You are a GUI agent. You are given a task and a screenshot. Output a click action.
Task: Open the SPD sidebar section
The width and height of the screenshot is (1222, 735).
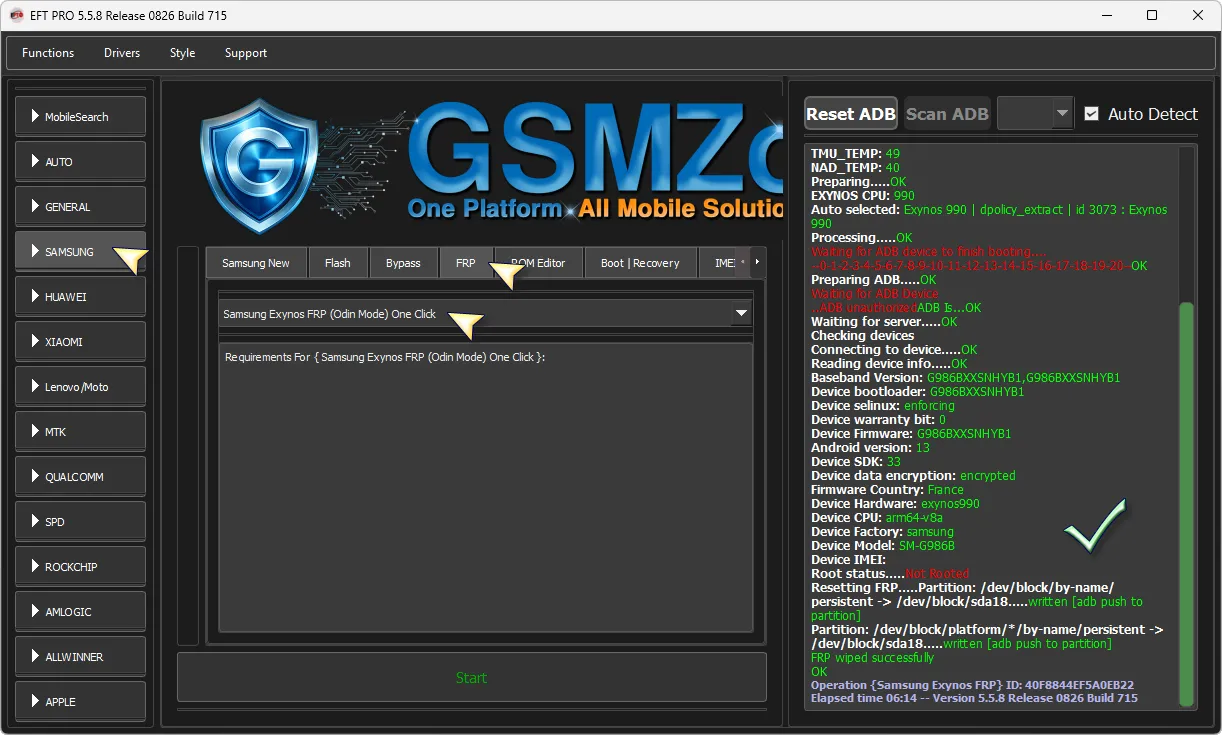[x=80, y=522]
